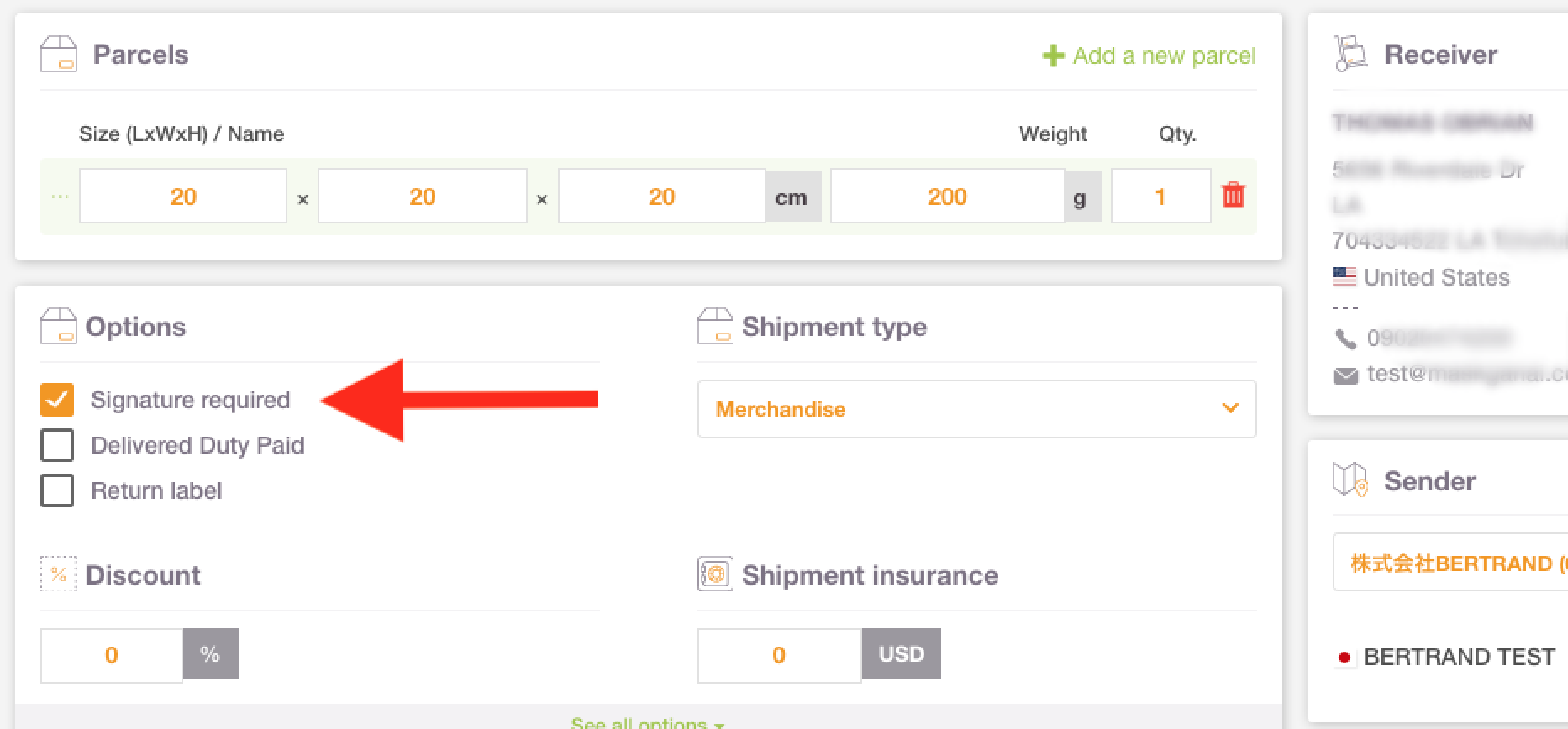Screen dimensions: 1568x729
Task: Switch to the Receiver panel
Action: click(1441, 53)
